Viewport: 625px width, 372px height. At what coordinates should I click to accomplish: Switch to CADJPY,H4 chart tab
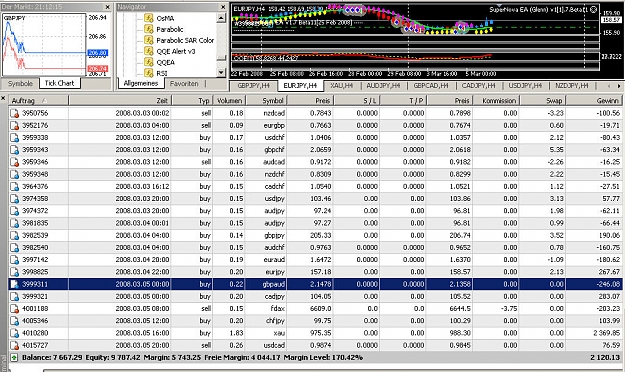point(478,86)
